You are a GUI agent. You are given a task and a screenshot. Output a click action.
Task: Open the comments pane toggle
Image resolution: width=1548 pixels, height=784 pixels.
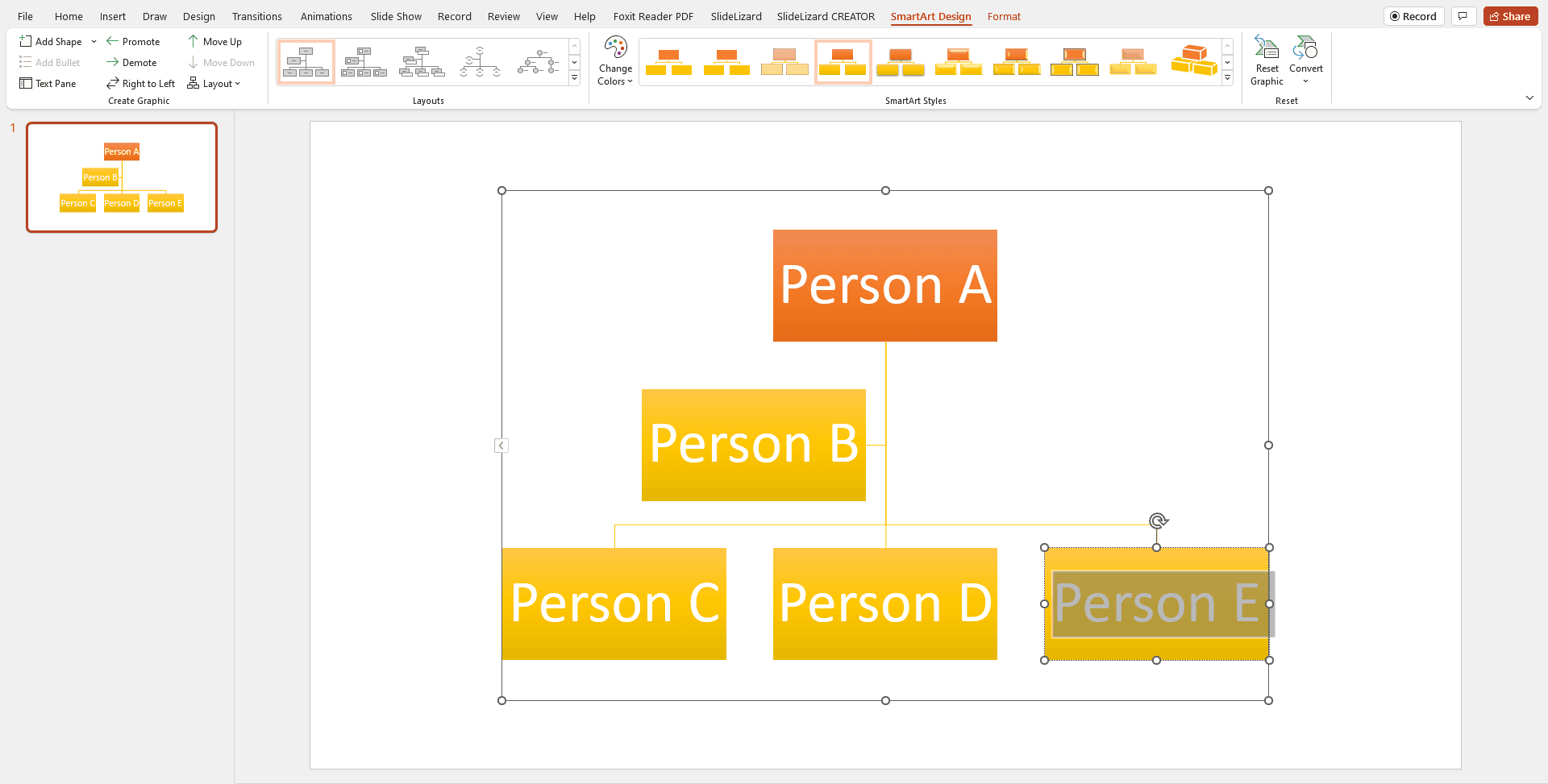[x=1463, y=15]
